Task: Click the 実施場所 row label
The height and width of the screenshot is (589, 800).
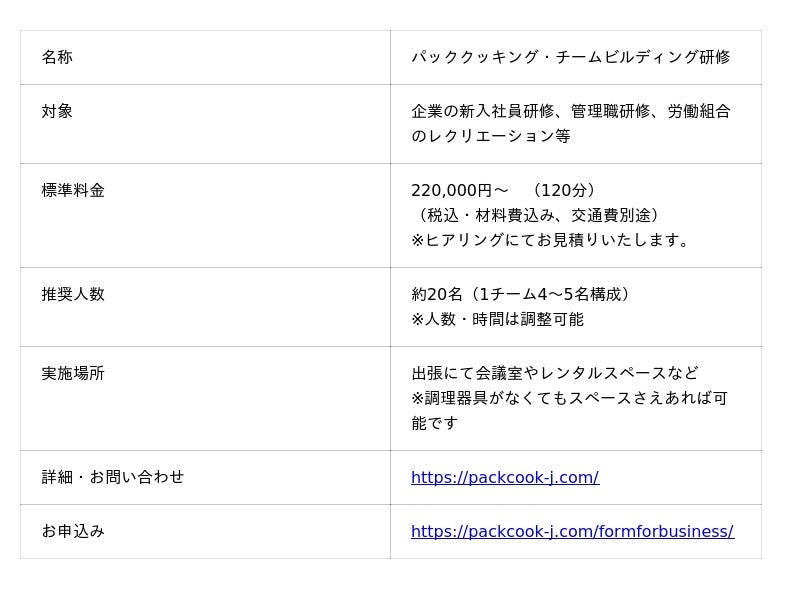Action: pos(73,374)
